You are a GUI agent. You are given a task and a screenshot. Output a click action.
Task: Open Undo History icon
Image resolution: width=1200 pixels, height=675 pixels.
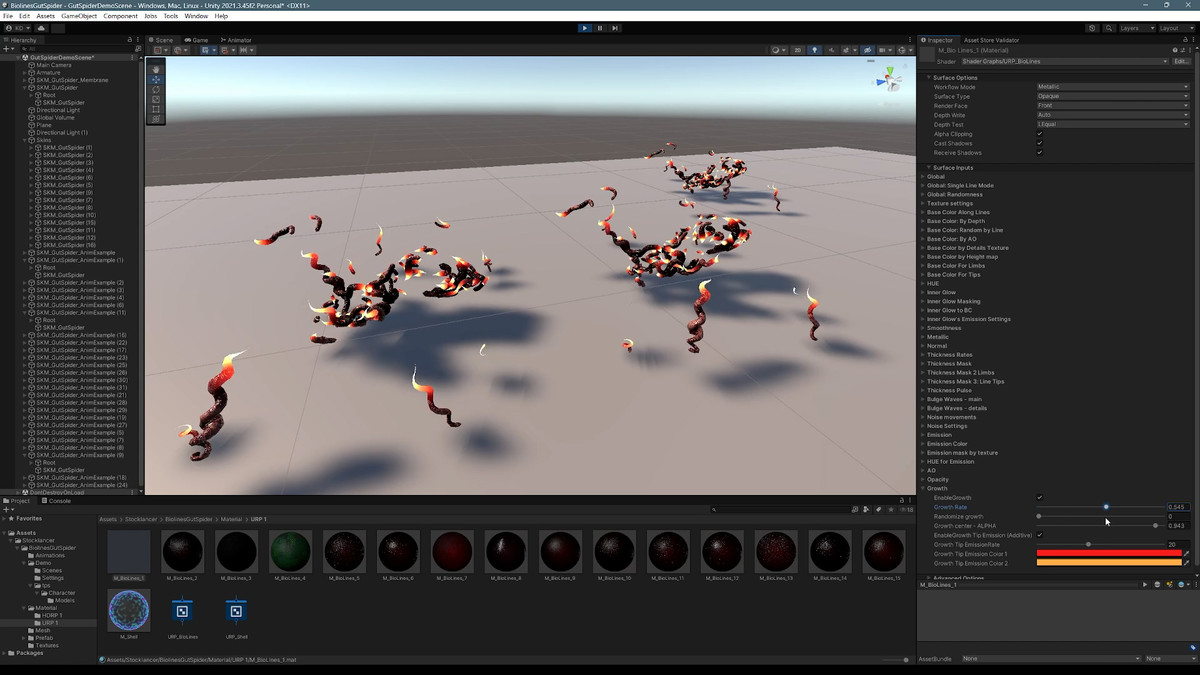(1092, 28)
